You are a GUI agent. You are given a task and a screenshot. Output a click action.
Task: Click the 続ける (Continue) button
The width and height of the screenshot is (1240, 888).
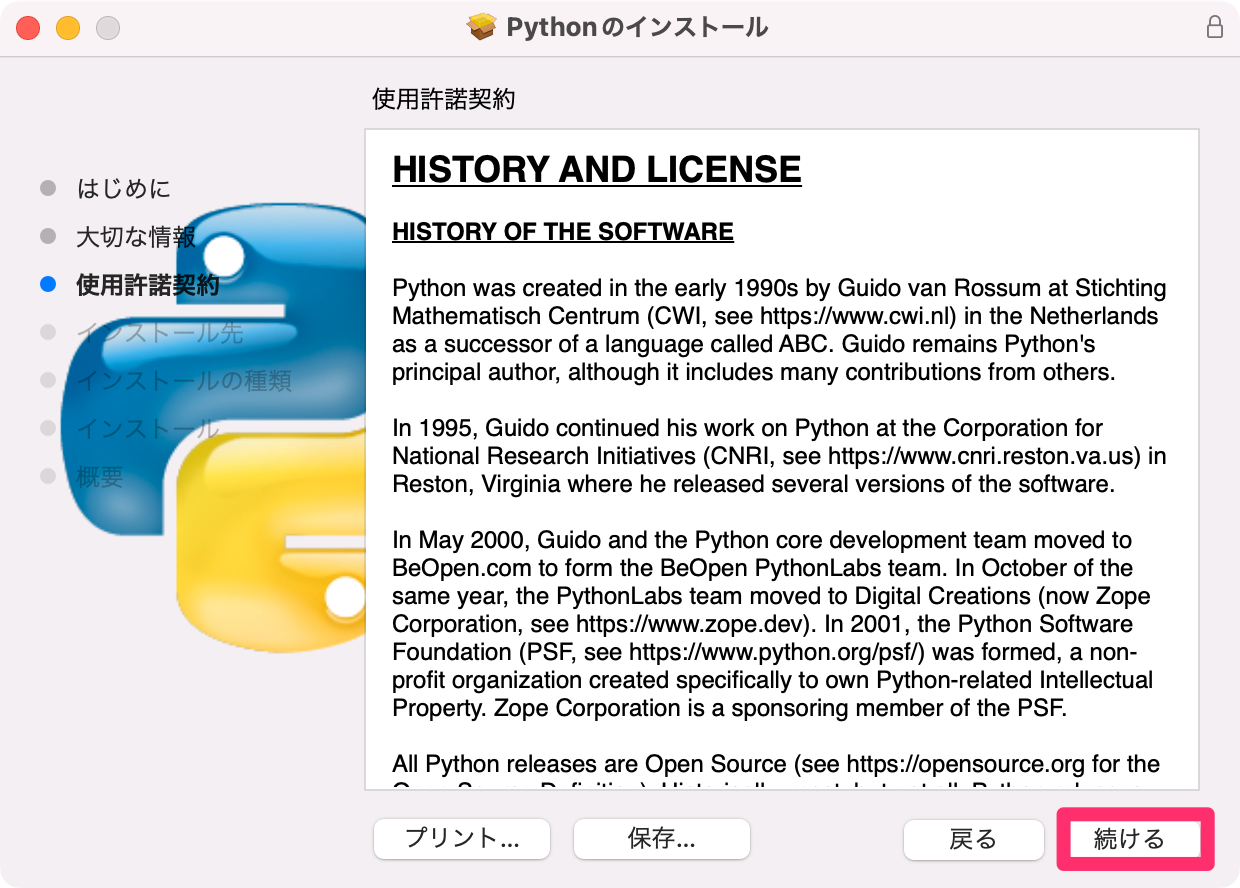[1135, 839]
